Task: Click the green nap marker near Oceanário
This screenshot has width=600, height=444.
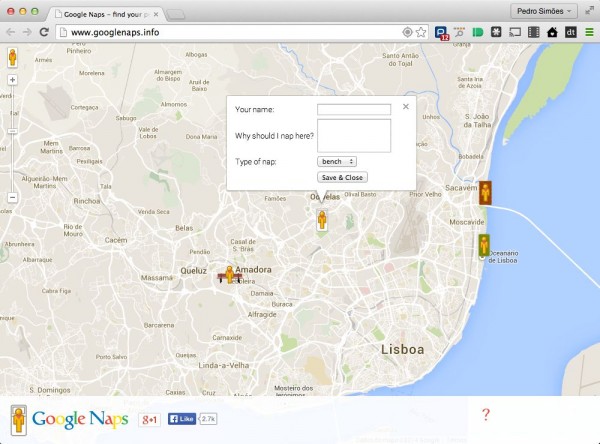Action: (484, 245)
